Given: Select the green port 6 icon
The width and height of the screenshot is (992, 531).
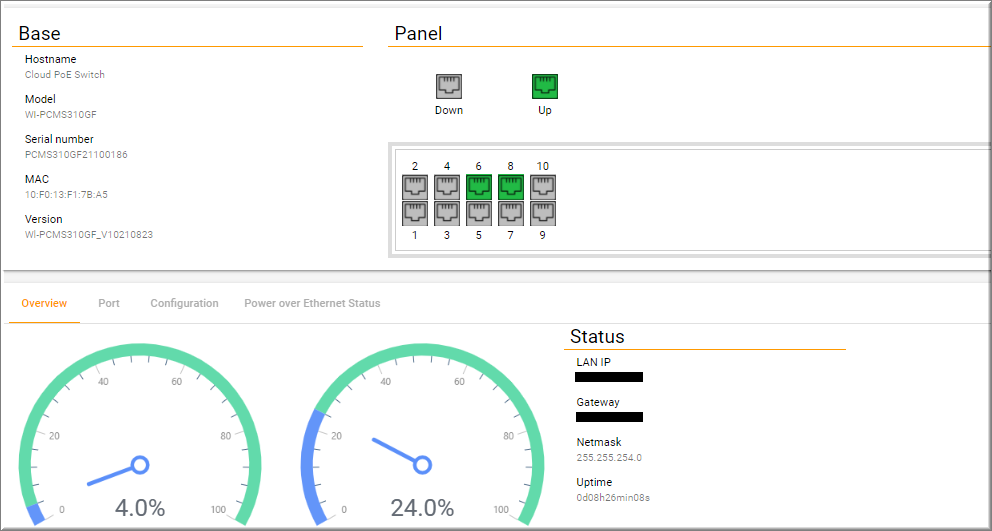Looking at the screenshot, I should pos(479,186).
